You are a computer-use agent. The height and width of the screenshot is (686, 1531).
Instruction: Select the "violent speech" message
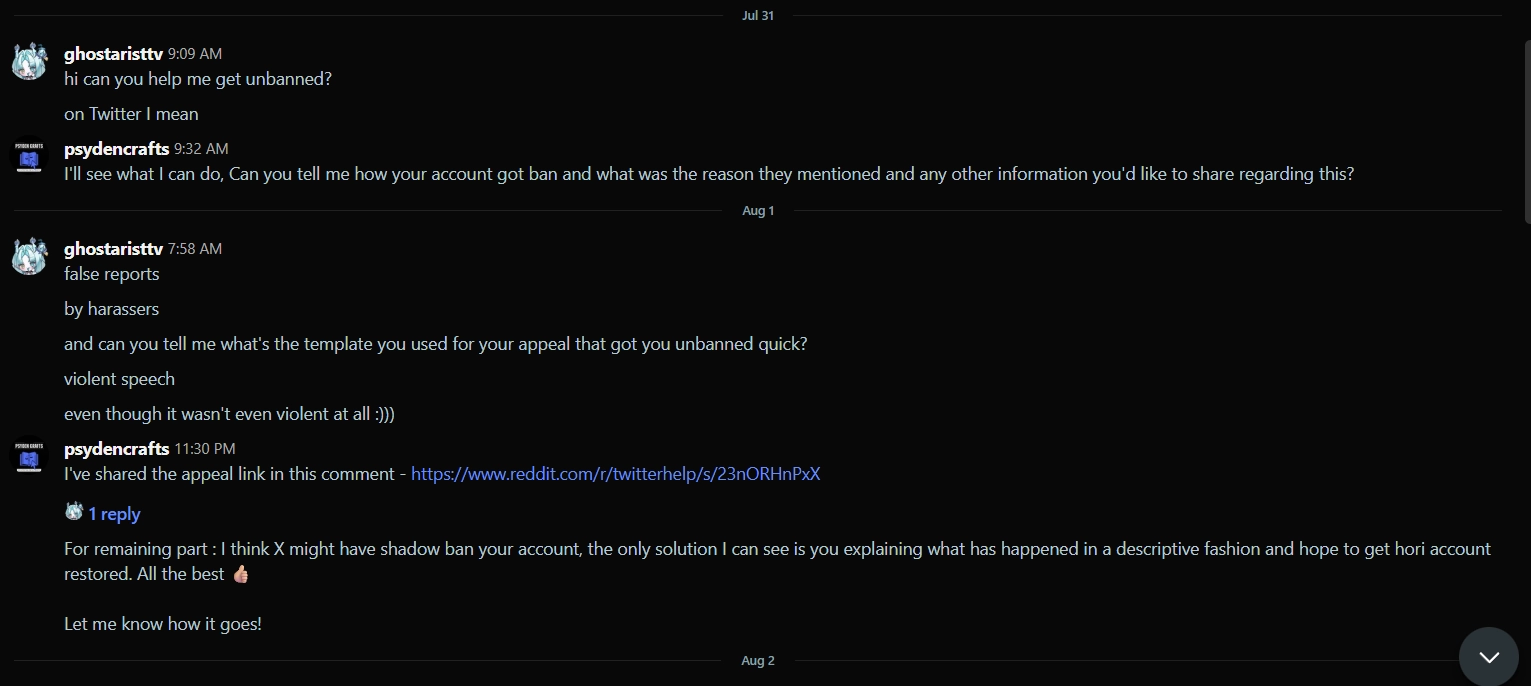coord(119,379)
